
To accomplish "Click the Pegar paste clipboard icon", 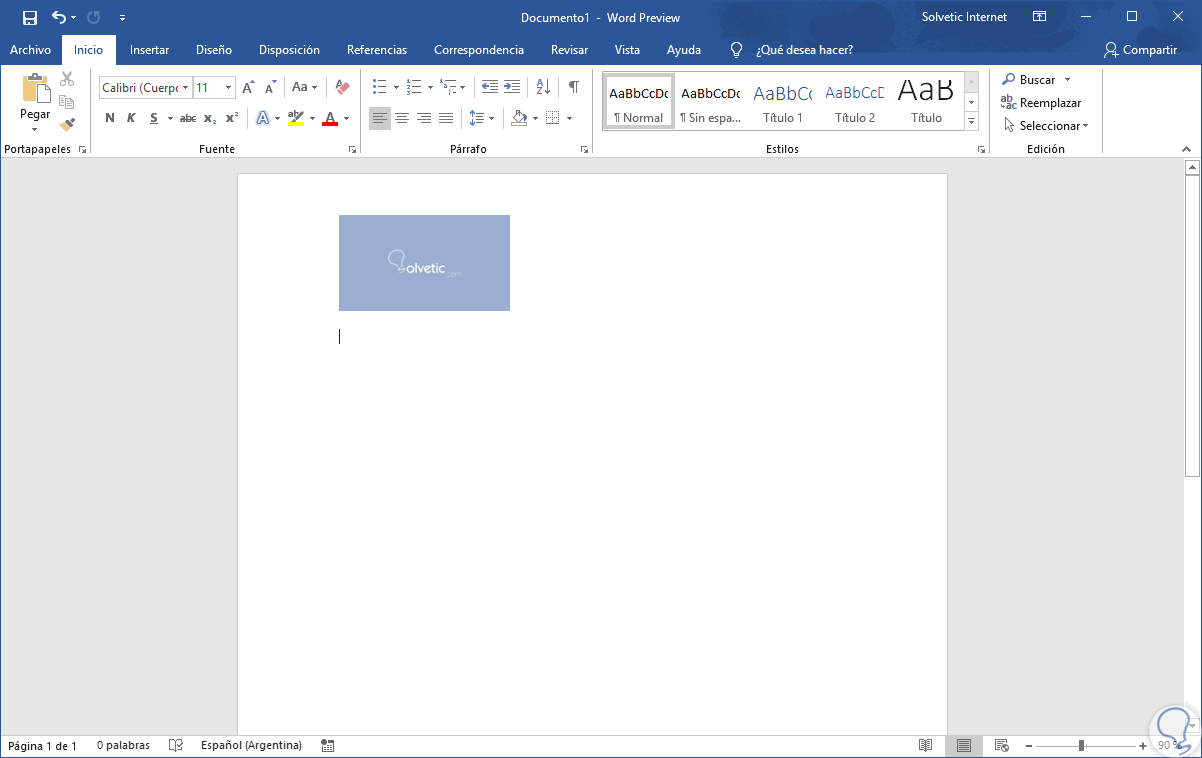I will [x=36, y=88].
